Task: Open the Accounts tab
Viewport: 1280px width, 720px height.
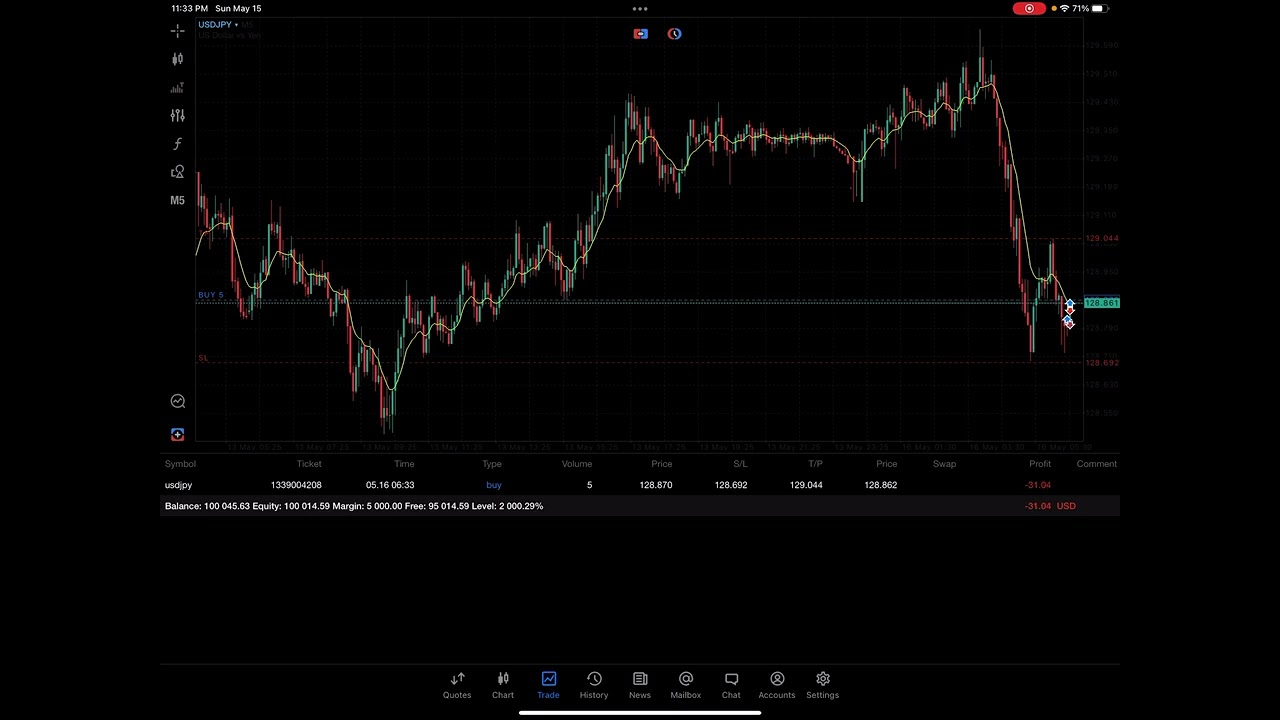Action: pyautogui.click(x=777, y=685)
